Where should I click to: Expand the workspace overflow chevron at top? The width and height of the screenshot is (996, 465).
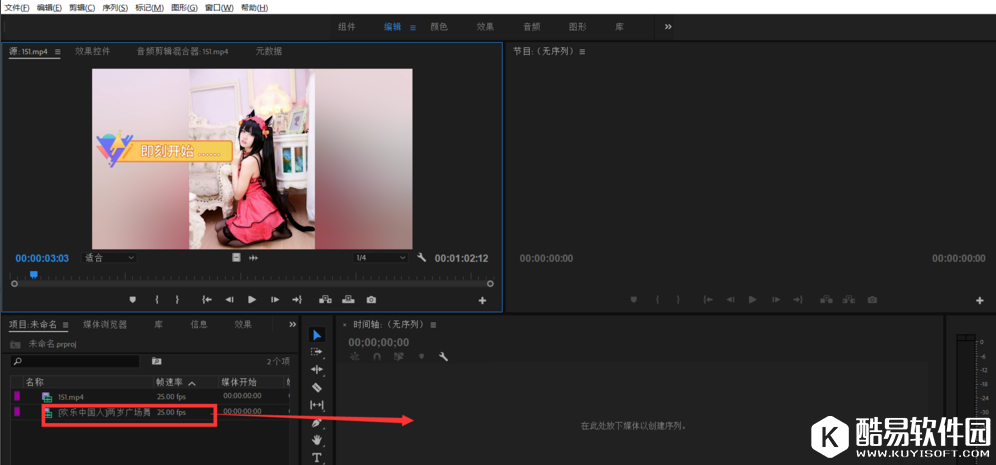(x=668, y=26)
